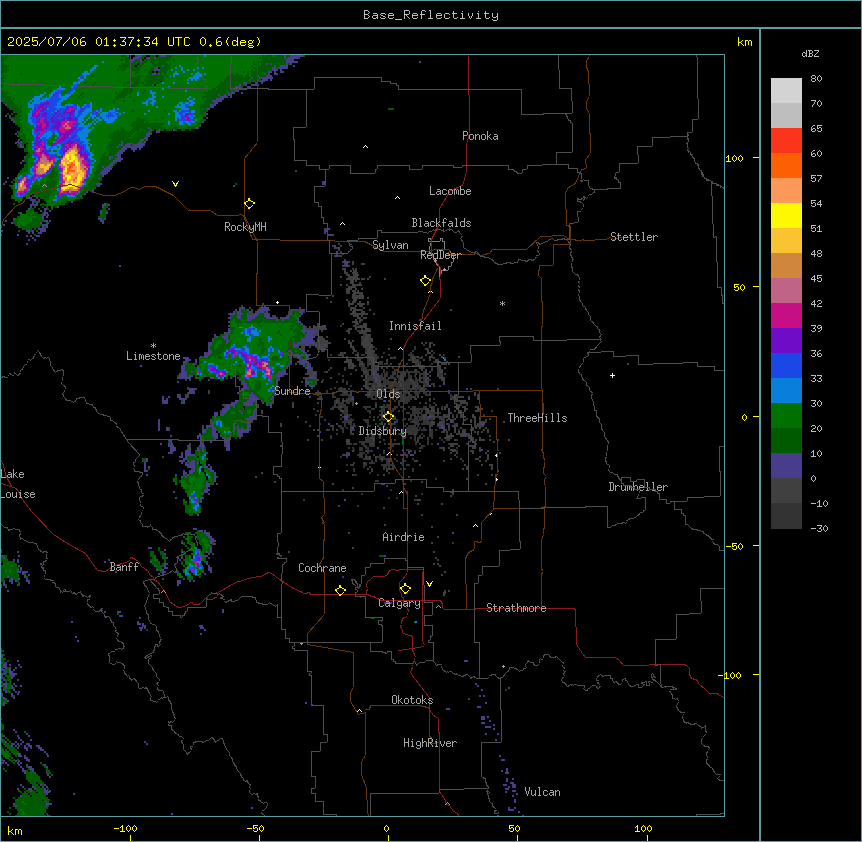Pick the light gray 70-80 dBZ legend swatch
862x842 pixels.
pos(786,90)
